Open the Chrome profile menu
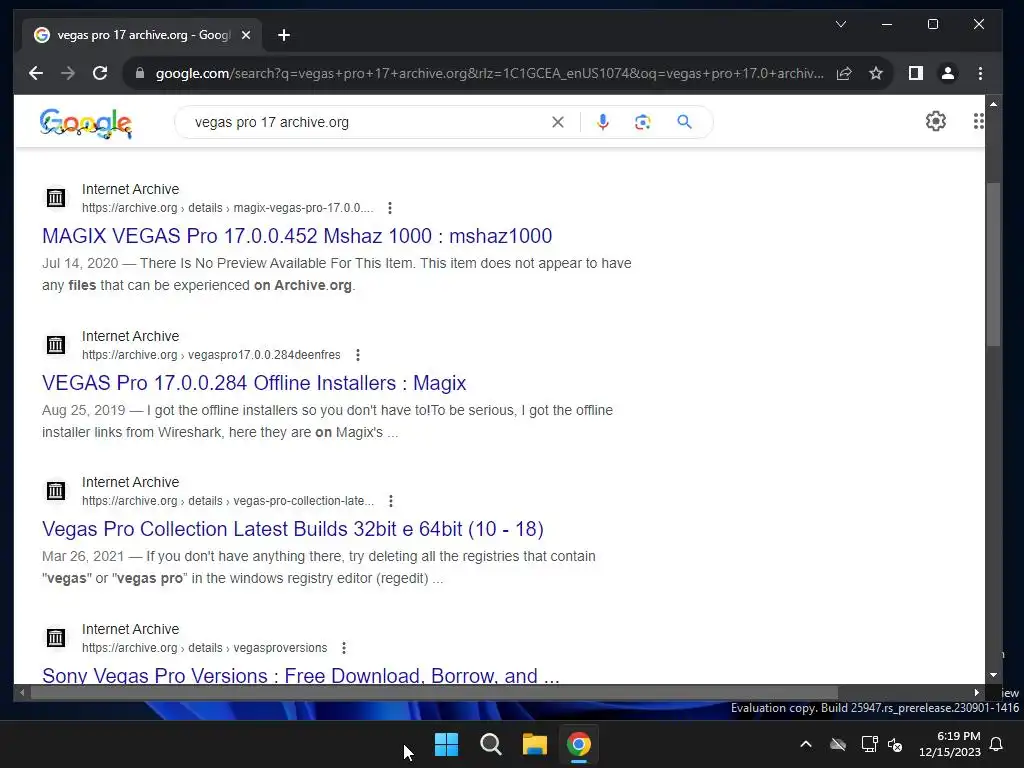Screen dimensions: 1024x768 pyautogui.click(x=948, y=73)
